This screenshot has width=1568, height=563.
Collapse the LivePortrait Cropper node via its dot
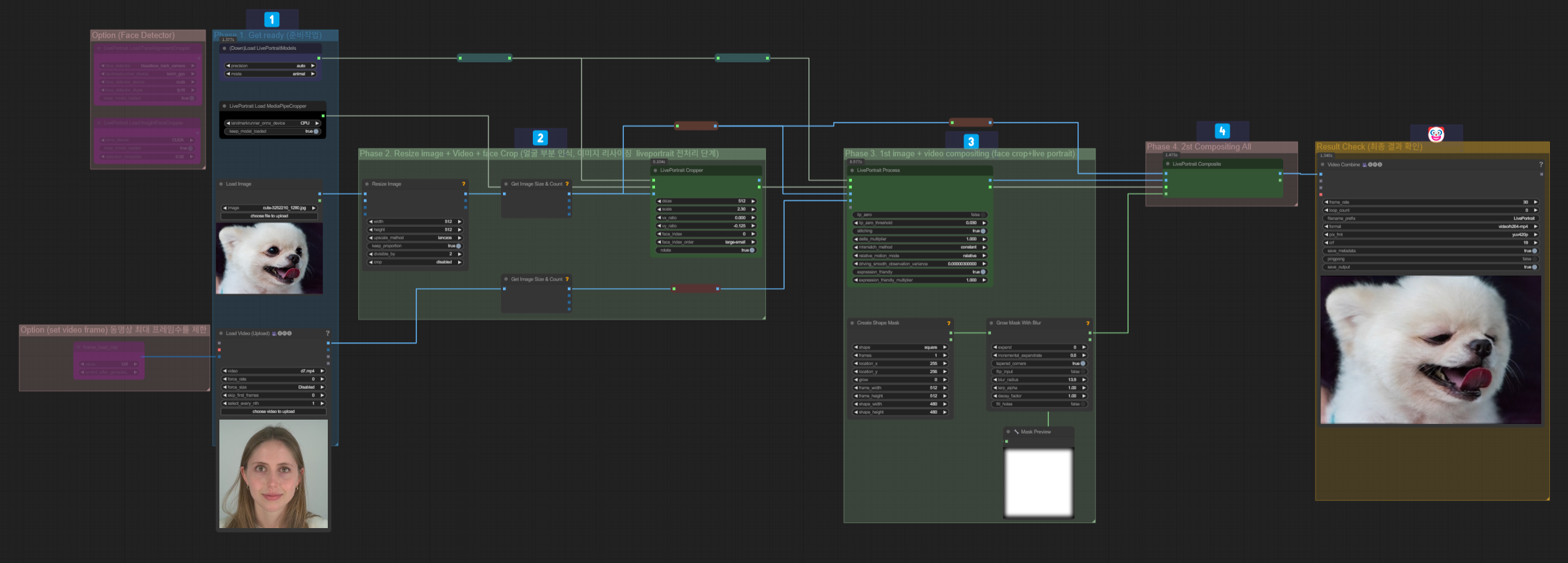click(655, 170)
